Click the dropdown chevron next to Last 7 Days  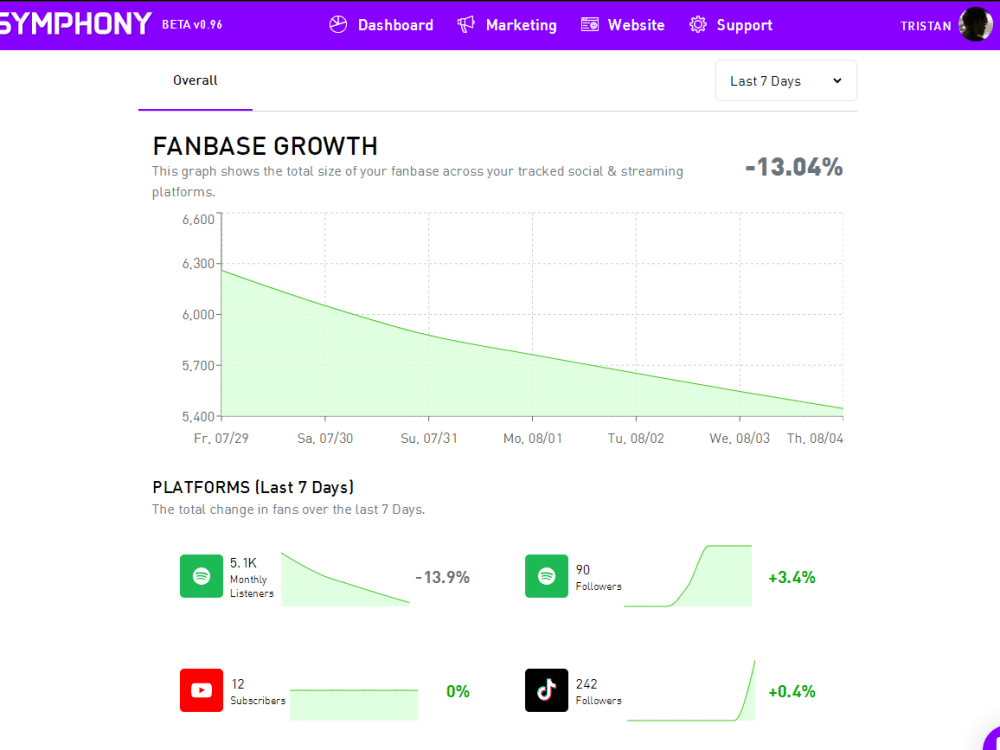(837, 81)
